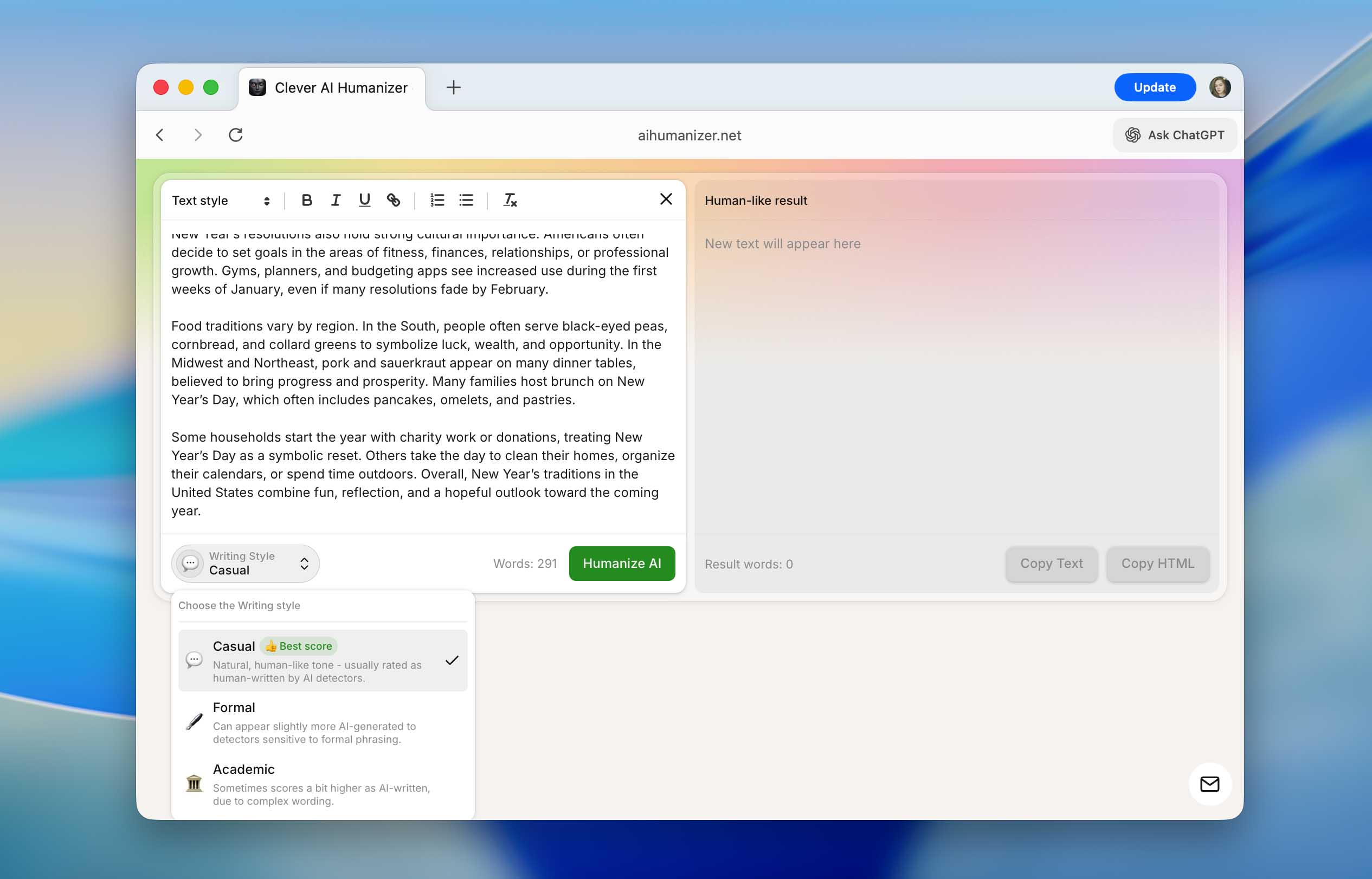Click the Choose the Writing style heading

(239, 605)
